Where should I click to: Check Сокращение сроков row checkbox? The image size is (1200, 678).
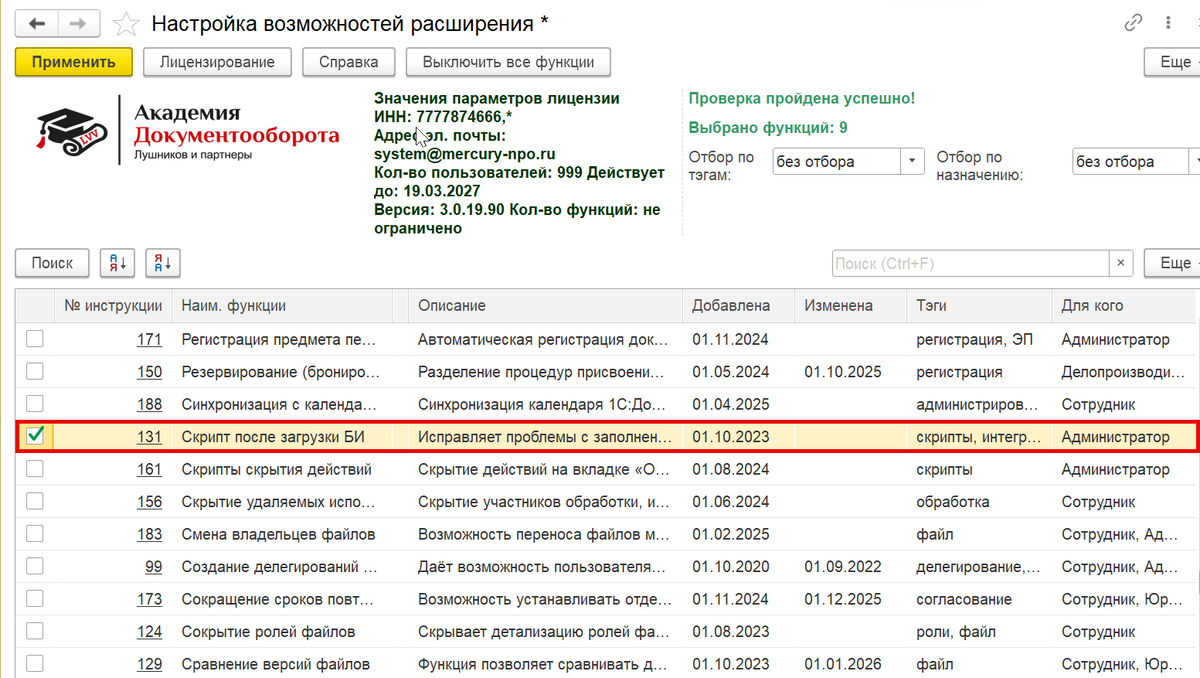pos(35,599)
